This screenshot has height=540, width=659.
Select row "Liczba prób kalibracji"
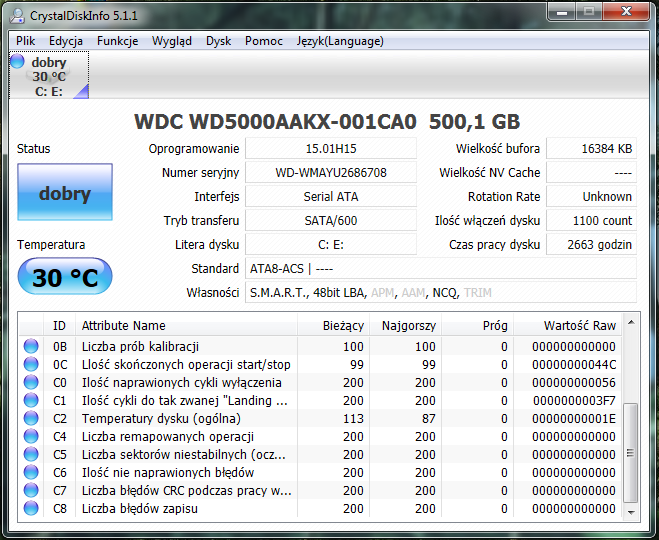click(x=320, y=346)
